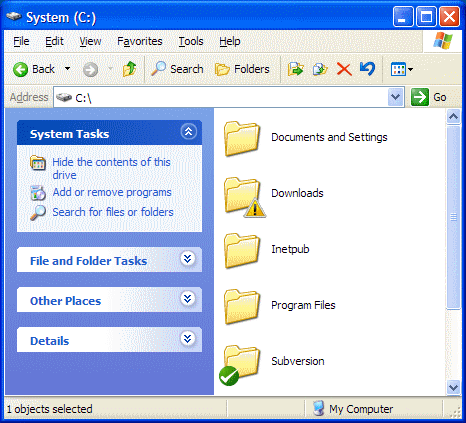
Task: Click the red Delete toolbar icon
Action: click(x=344, y=69)
